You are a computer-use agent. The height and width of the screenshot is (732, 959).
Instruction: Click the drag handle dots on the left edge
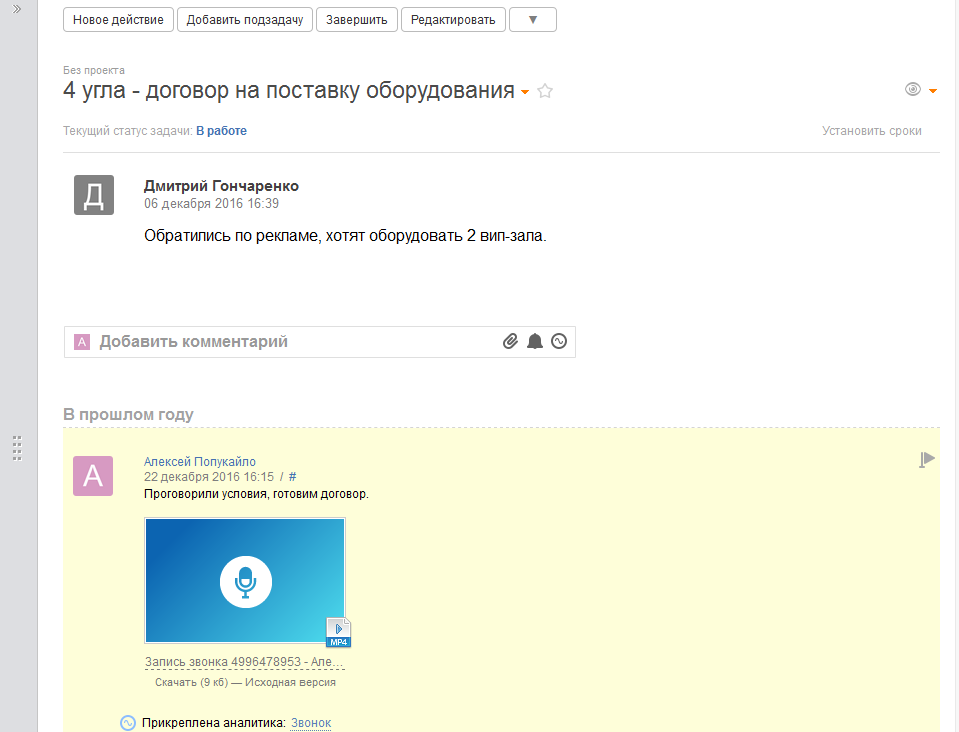pyautogui.click(x=16, y=449)
